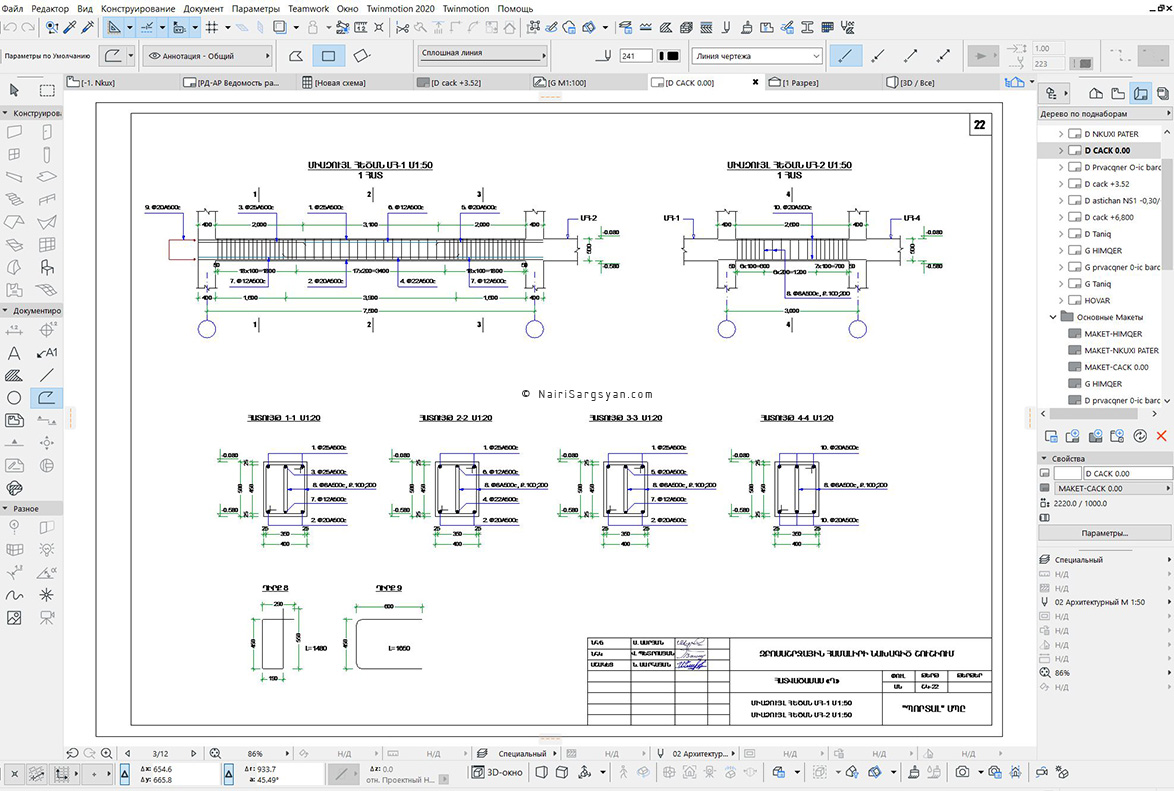Choose the Line tool in toolbox

(47, 375)
